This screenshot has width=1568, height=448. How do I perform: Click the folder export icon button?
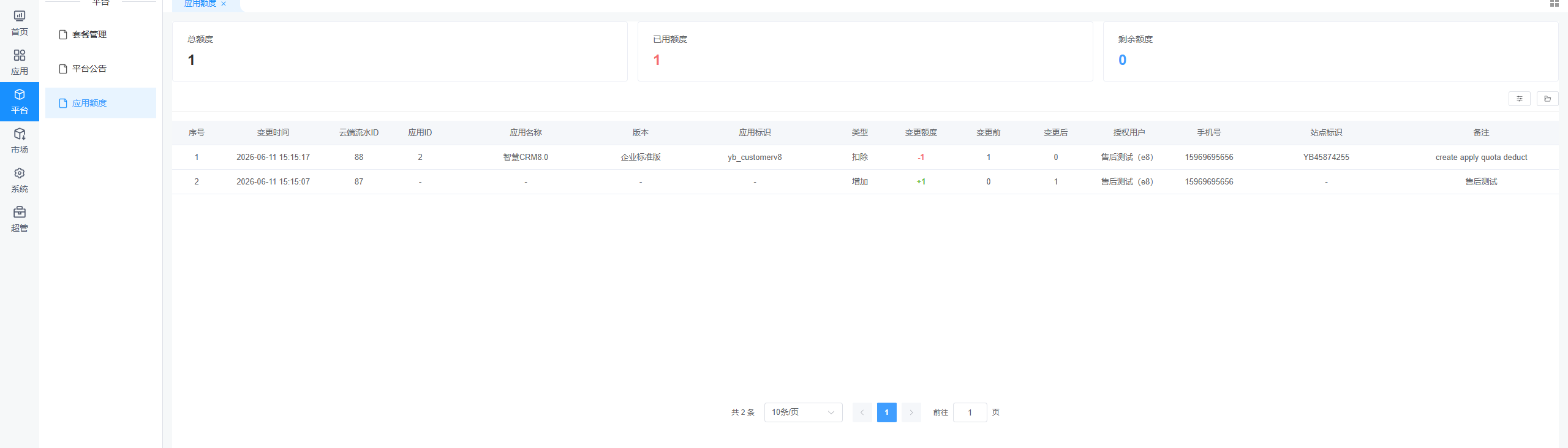click(1547, 99)
